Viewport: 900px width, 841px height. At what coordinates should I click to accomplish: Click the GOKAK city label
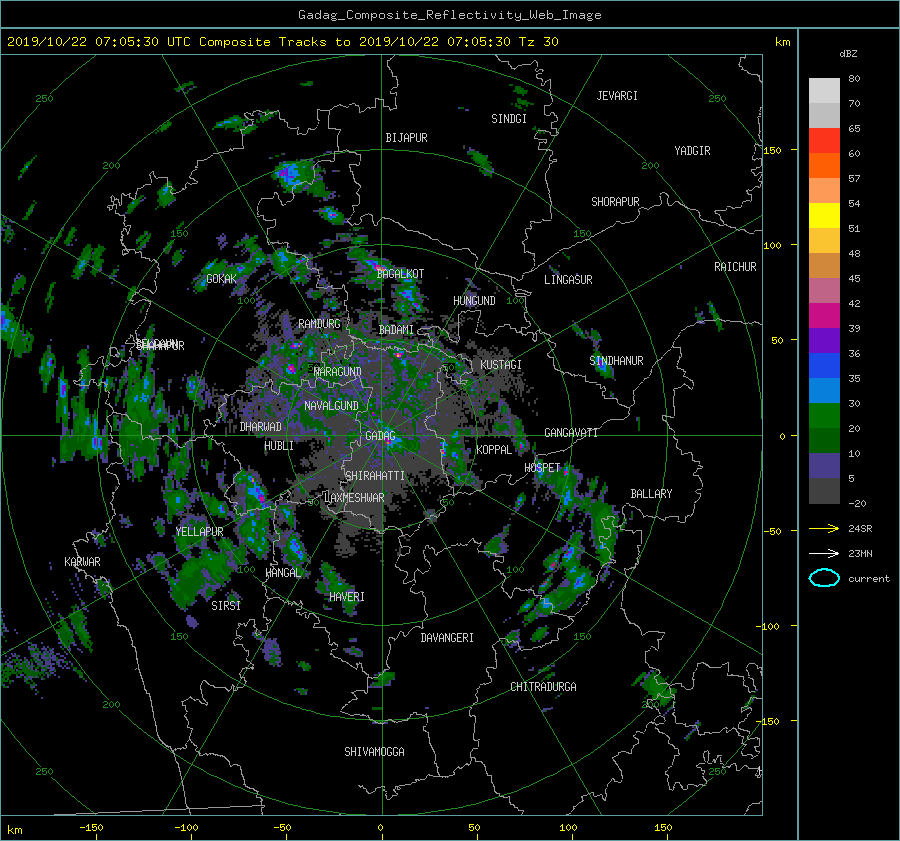click(x=221, y=279)
